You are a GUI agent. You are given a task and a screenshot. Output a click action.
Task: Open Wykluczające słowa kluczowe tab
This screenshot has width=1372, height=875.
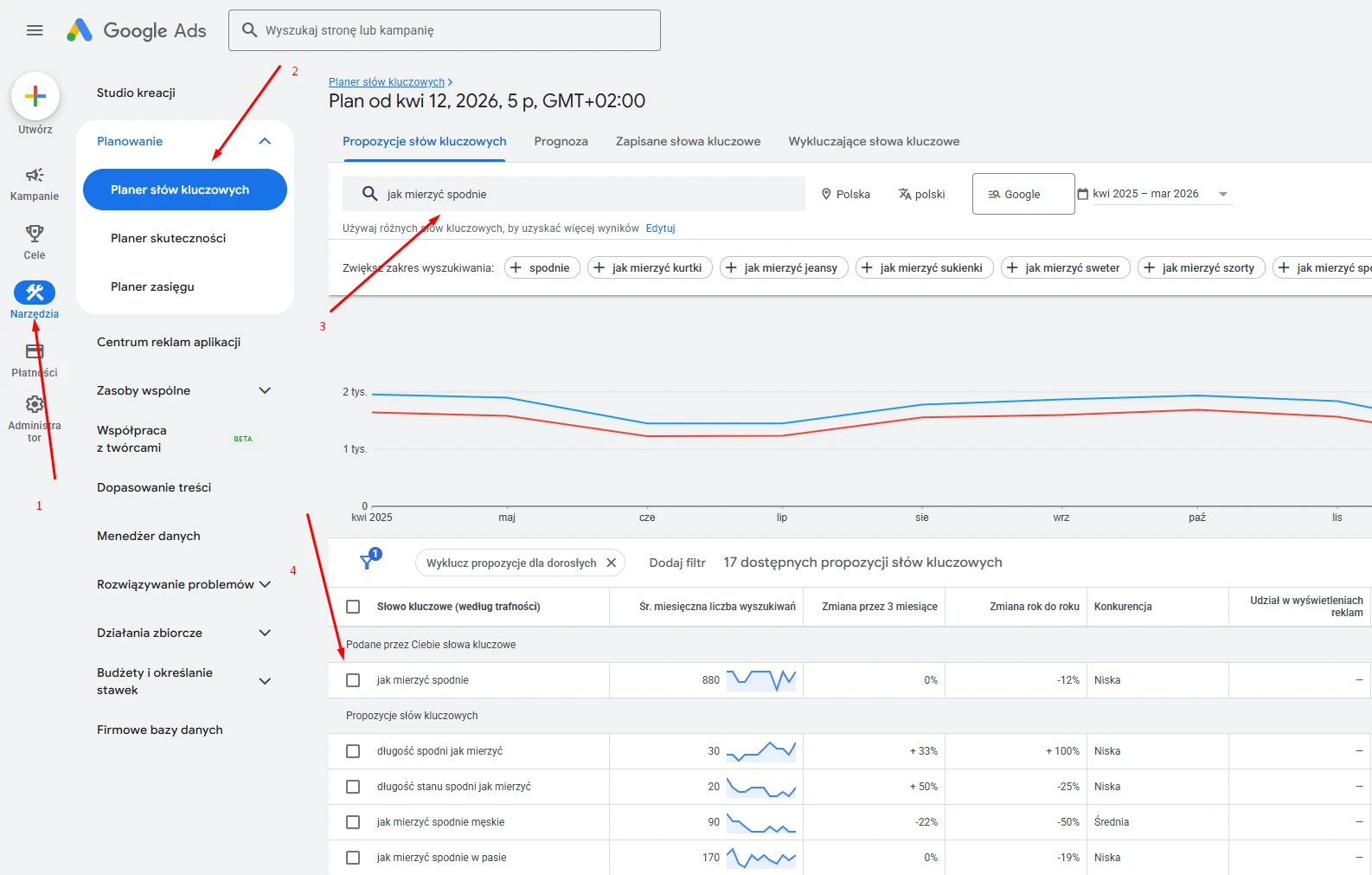[x=874, y=141]
